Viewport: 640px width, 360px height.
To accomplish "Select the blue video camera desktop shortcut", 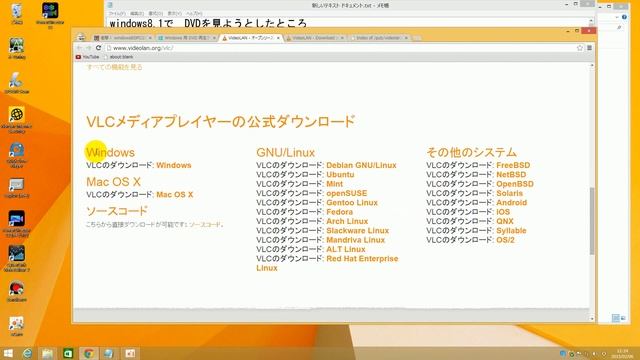I will coord(17,224).
